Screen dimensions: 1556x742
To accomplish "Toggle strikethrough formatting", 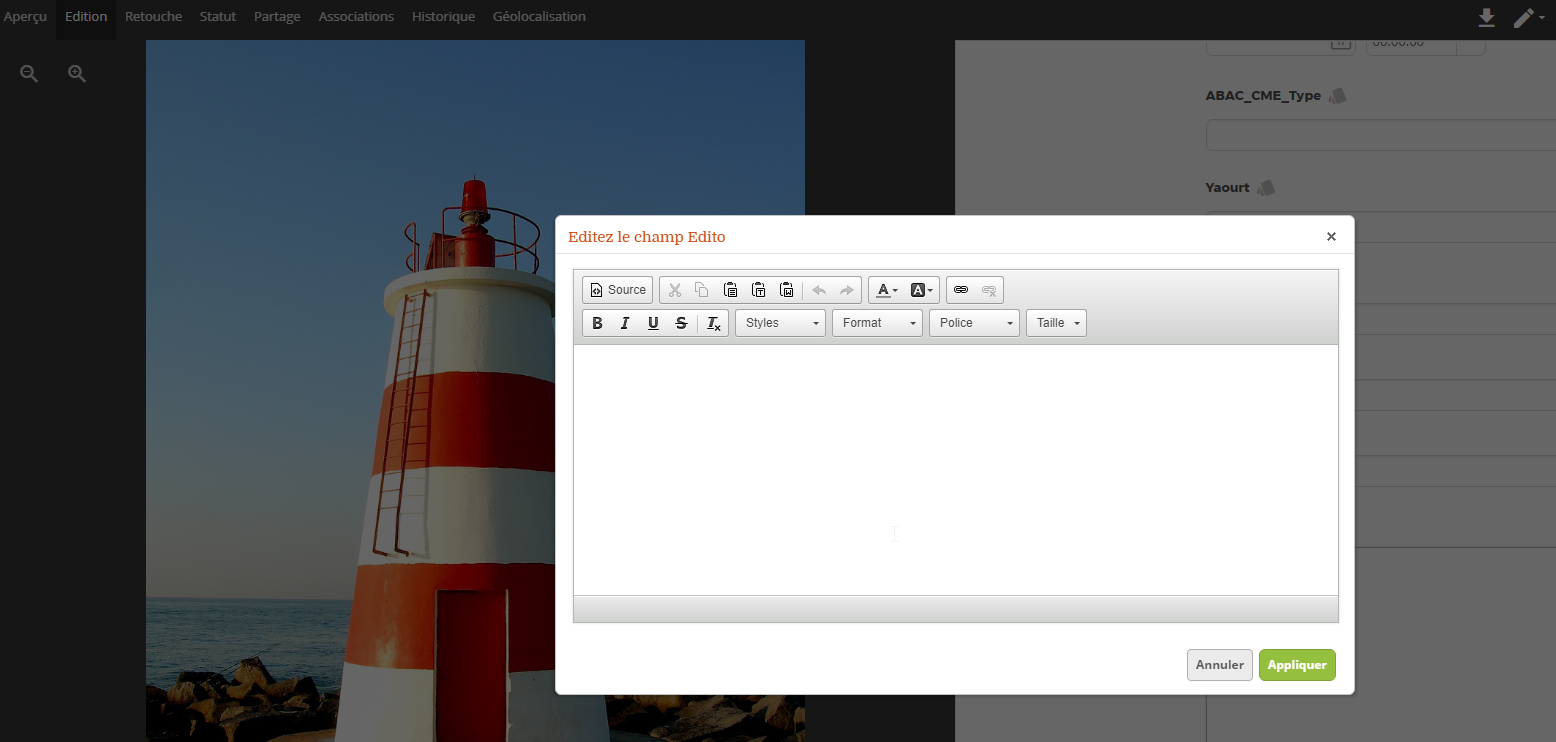I will (x=681, y=323).
